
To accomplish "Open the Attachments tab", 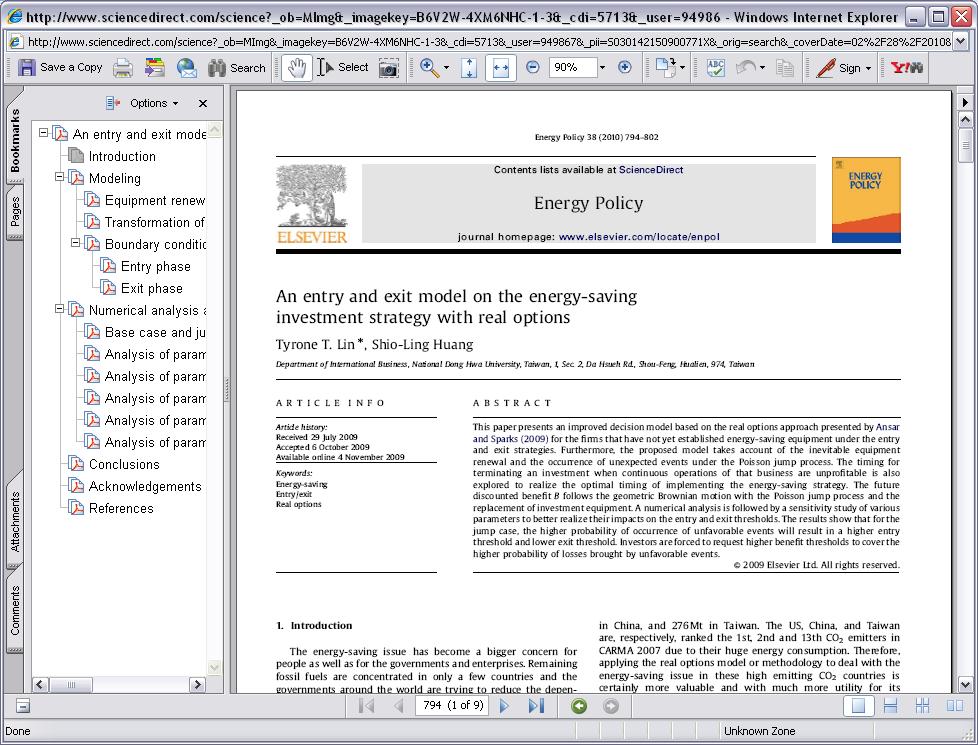I will (15, 521).
